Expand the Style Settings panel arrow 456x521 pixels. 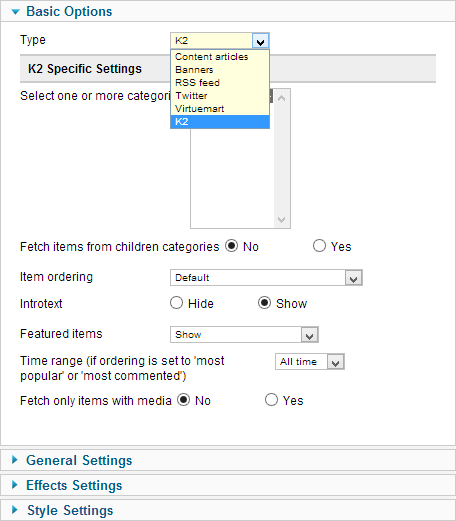pos(15,510)
